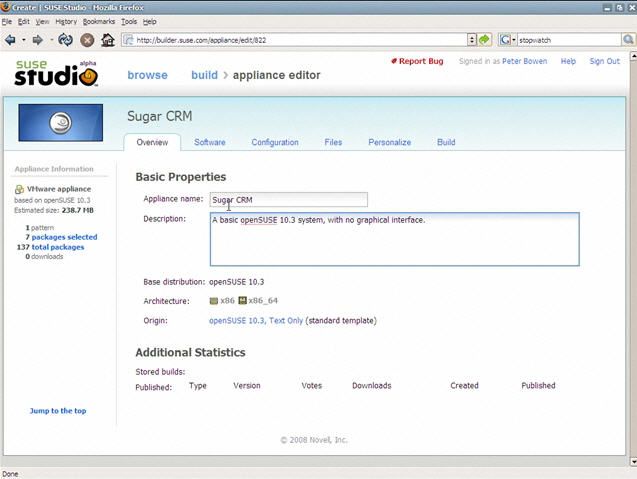Click the green Go arrow beside URL

[x=484, y=40]
